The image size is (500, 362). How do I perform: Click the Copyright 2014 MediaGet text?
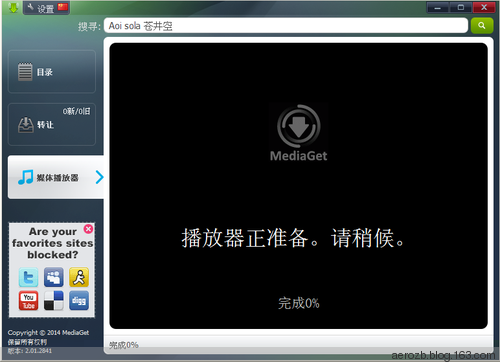[x=48, y=333]
